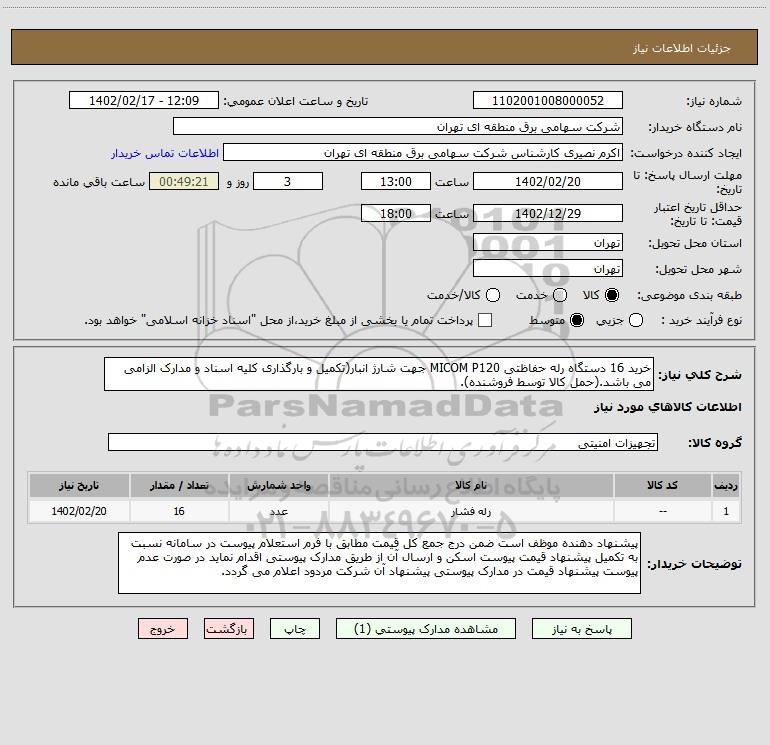Click the delivery city تهران field

click(x=548, y=269)
